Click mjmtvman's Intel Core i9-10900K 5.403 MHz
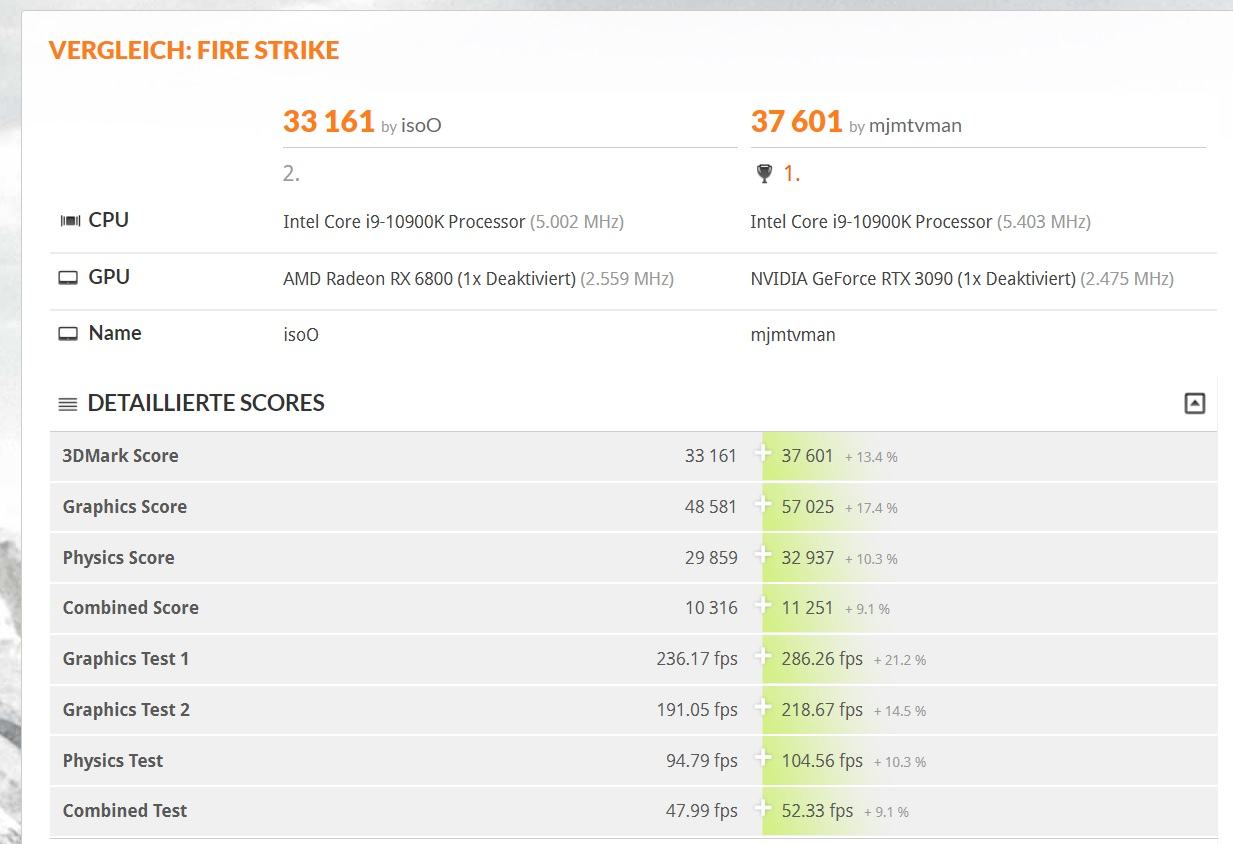1233x844 pixels. pos(920,222)
